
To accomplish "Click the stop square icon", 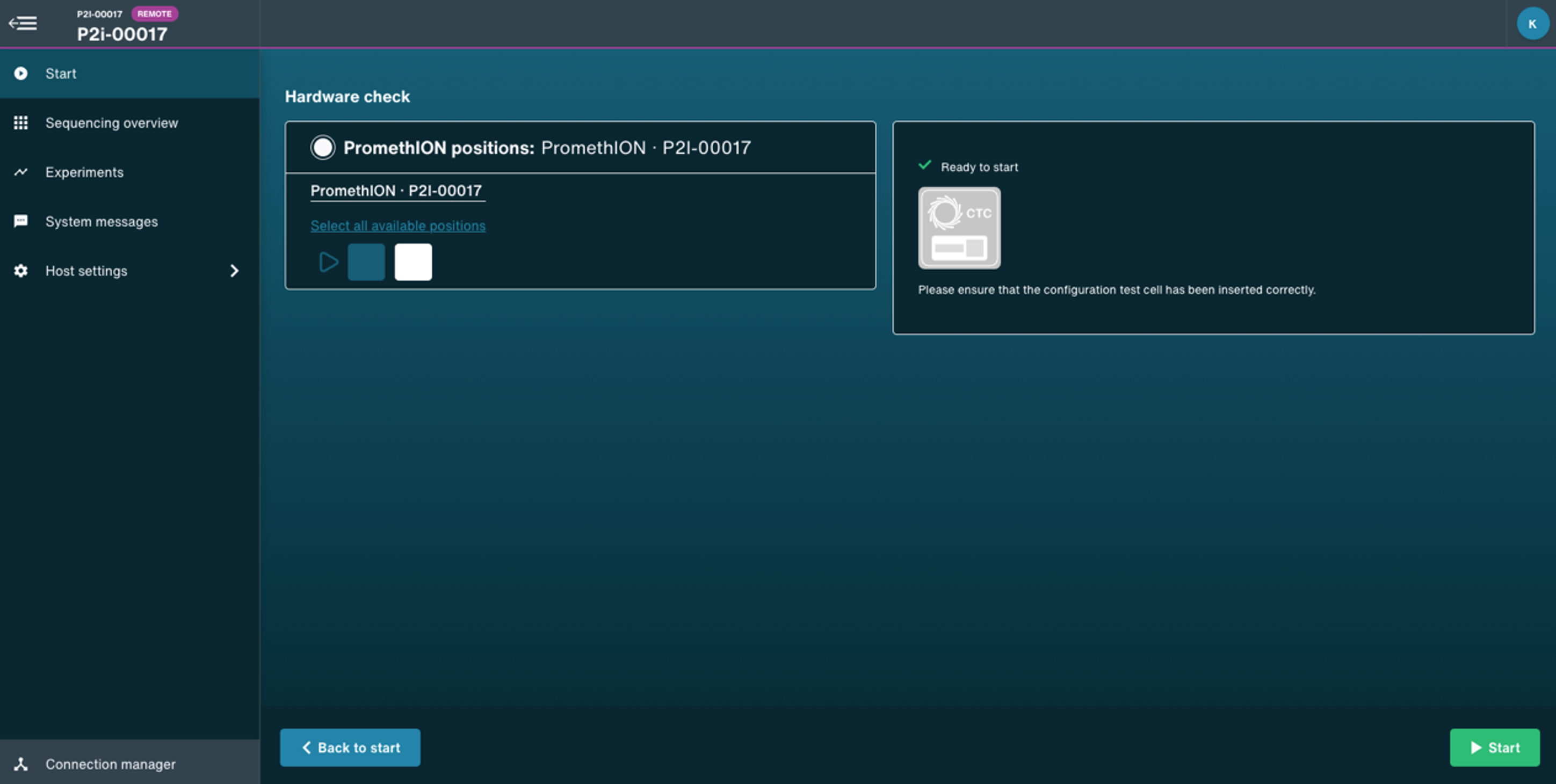I will [x=413, y=261].
